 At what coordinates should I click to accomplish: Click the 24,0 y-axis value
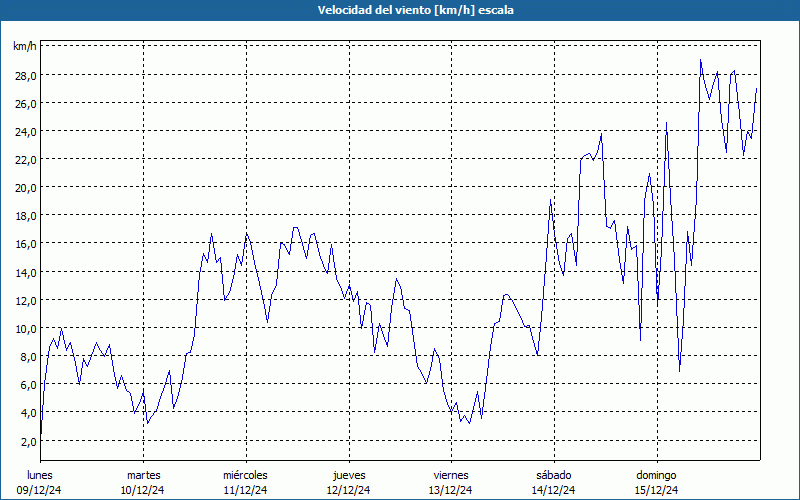point(26,132)
